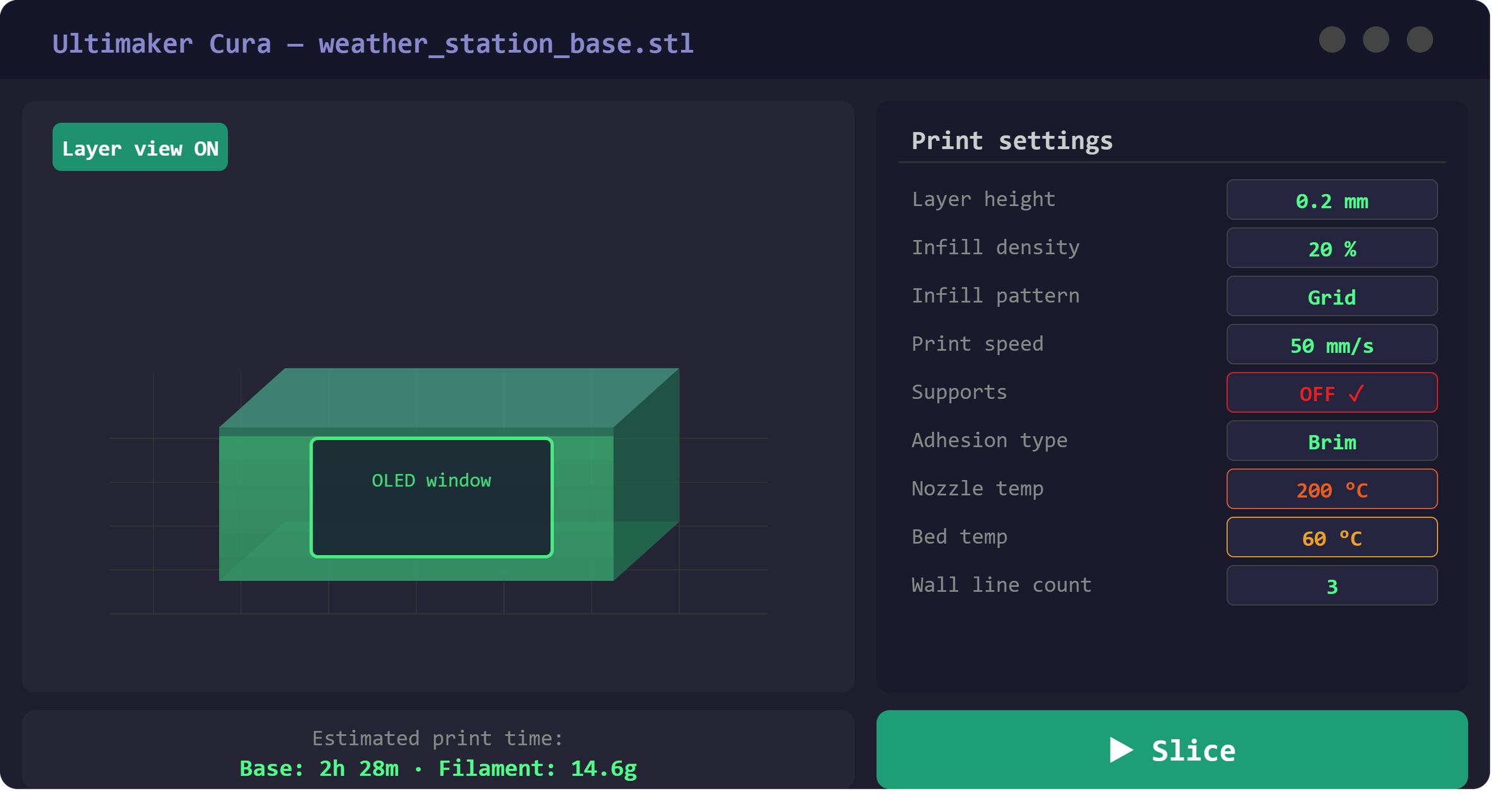This screenshot has width=1512, height=811.
Task: Toggle the Layer view ON button
Action: click(x=140, y=147)
